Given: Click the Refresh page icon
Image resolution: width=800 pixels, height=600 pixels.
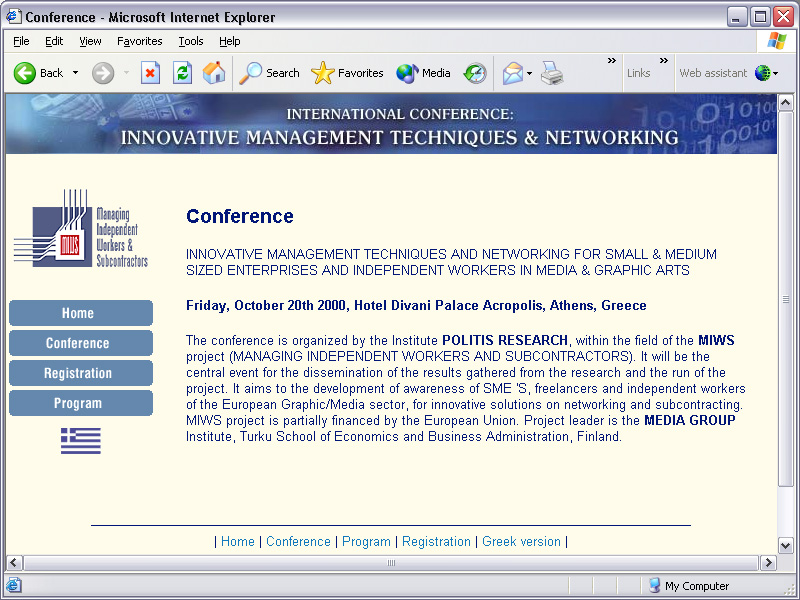Looking at the screenshot, I should [x=182, y=73].
